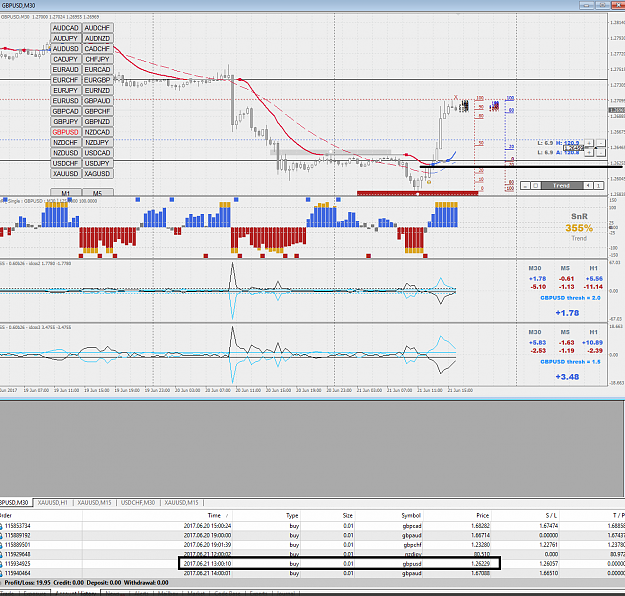This screenshot has height=596, width=625.
Task: Decrease lot with minus beside H: 120.9
Action: (x=600, y=142)
